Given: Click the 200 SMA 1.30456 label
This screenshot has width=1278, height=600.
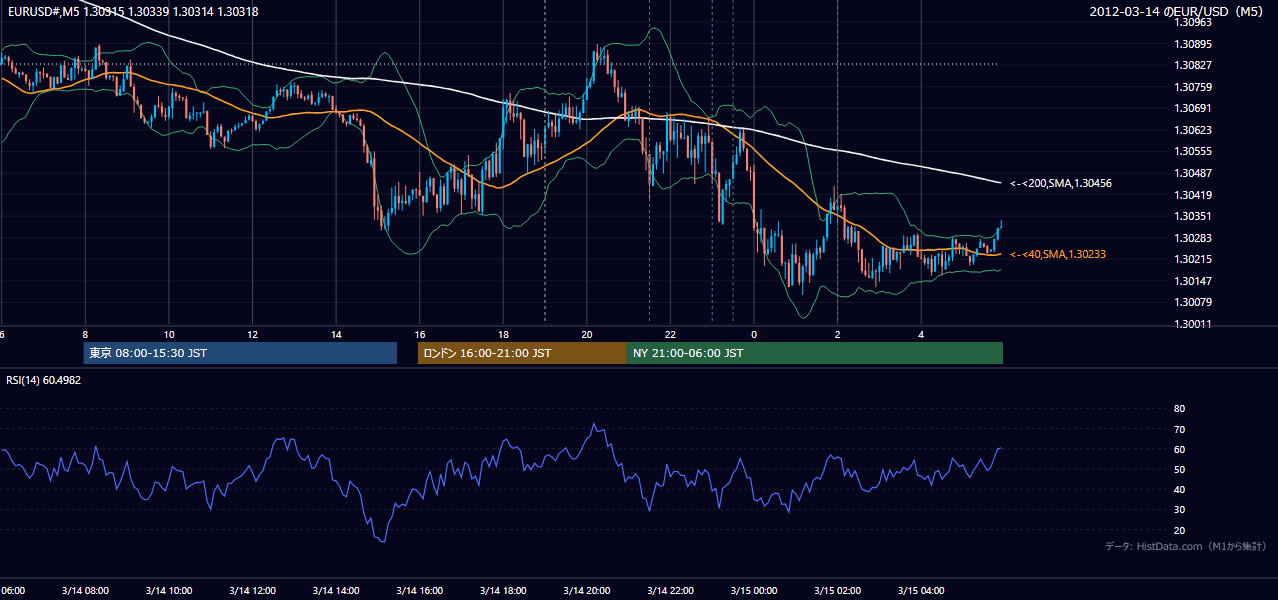Looking at the screenshot, I should tap(1060, 183).
